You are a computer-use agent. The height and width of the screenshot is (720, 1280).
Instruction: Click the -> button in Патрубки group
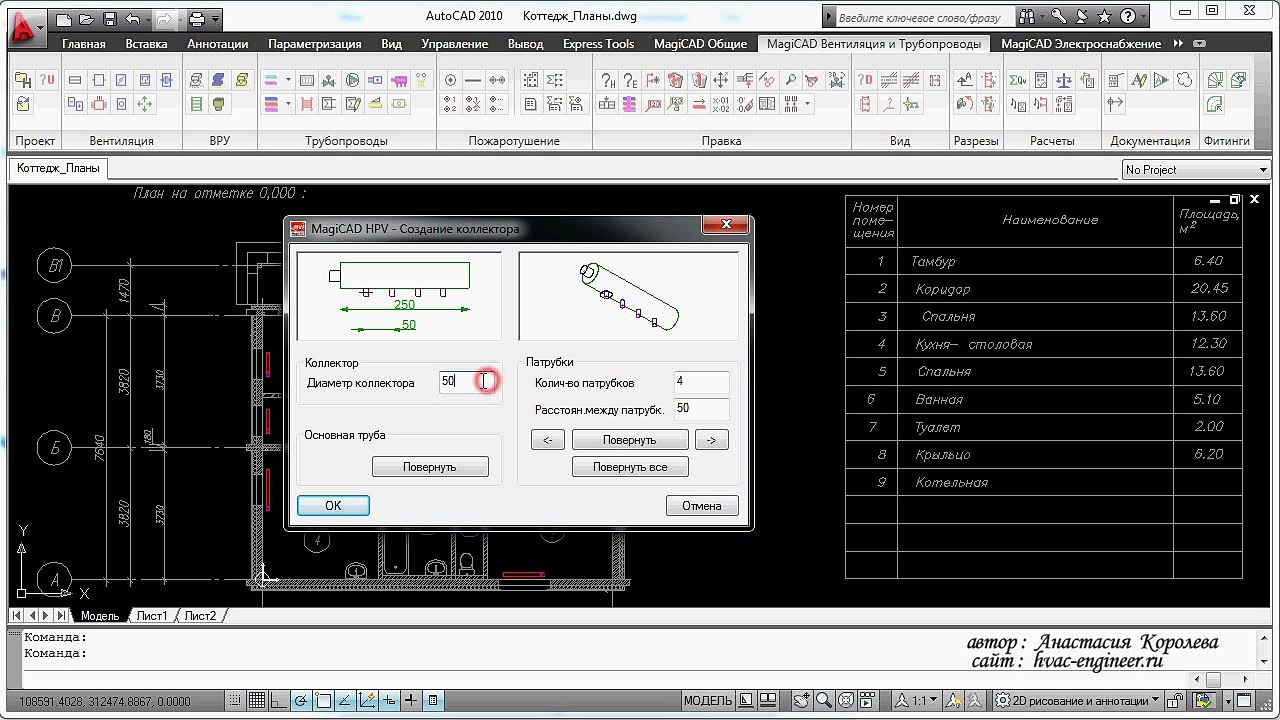711,440
